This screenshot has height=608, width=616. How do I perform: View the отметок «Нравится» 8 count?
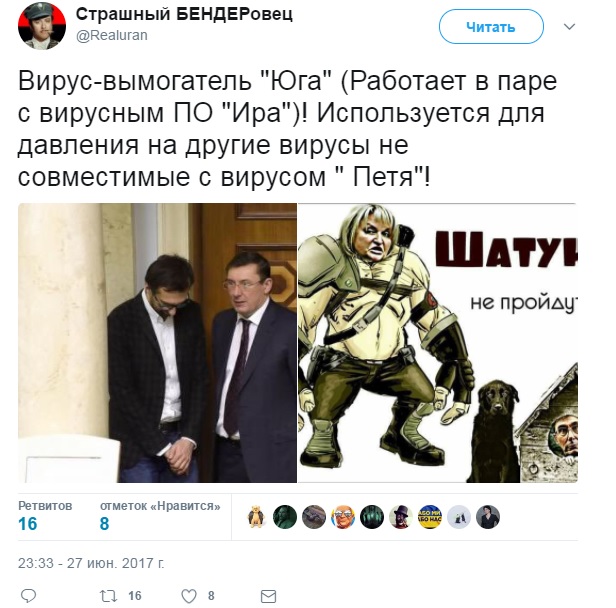click(x=160, y=516)
